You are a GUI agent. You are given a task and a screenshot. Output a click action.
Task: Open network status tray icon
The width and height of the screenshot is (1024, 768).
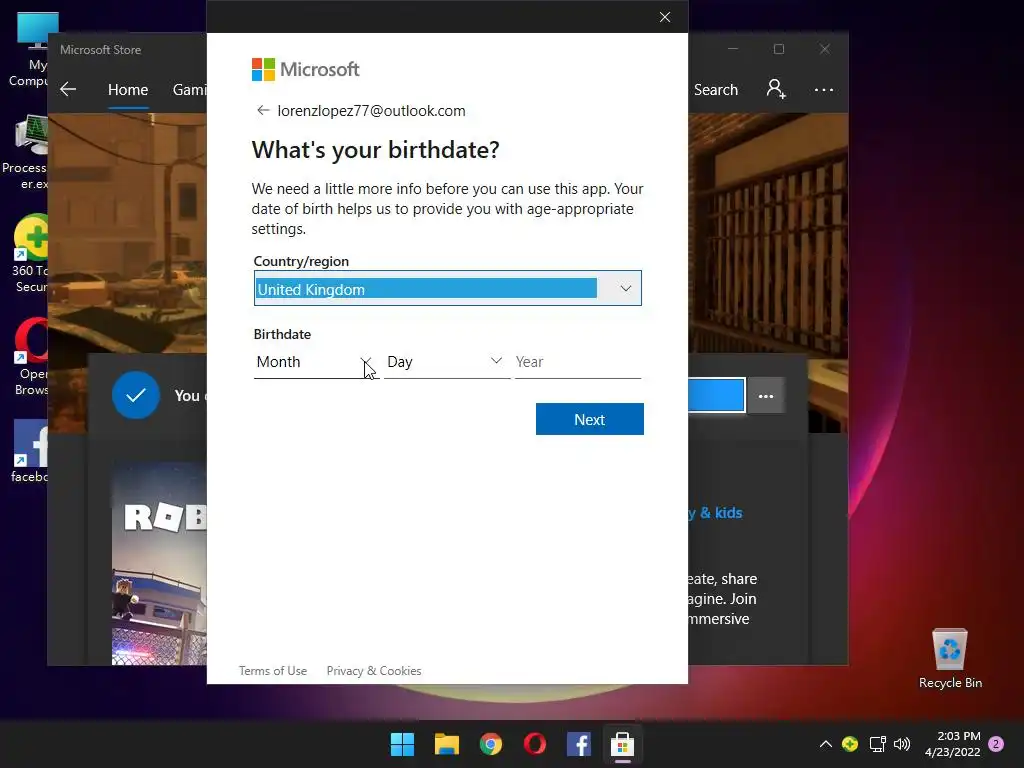pos(877,744)
